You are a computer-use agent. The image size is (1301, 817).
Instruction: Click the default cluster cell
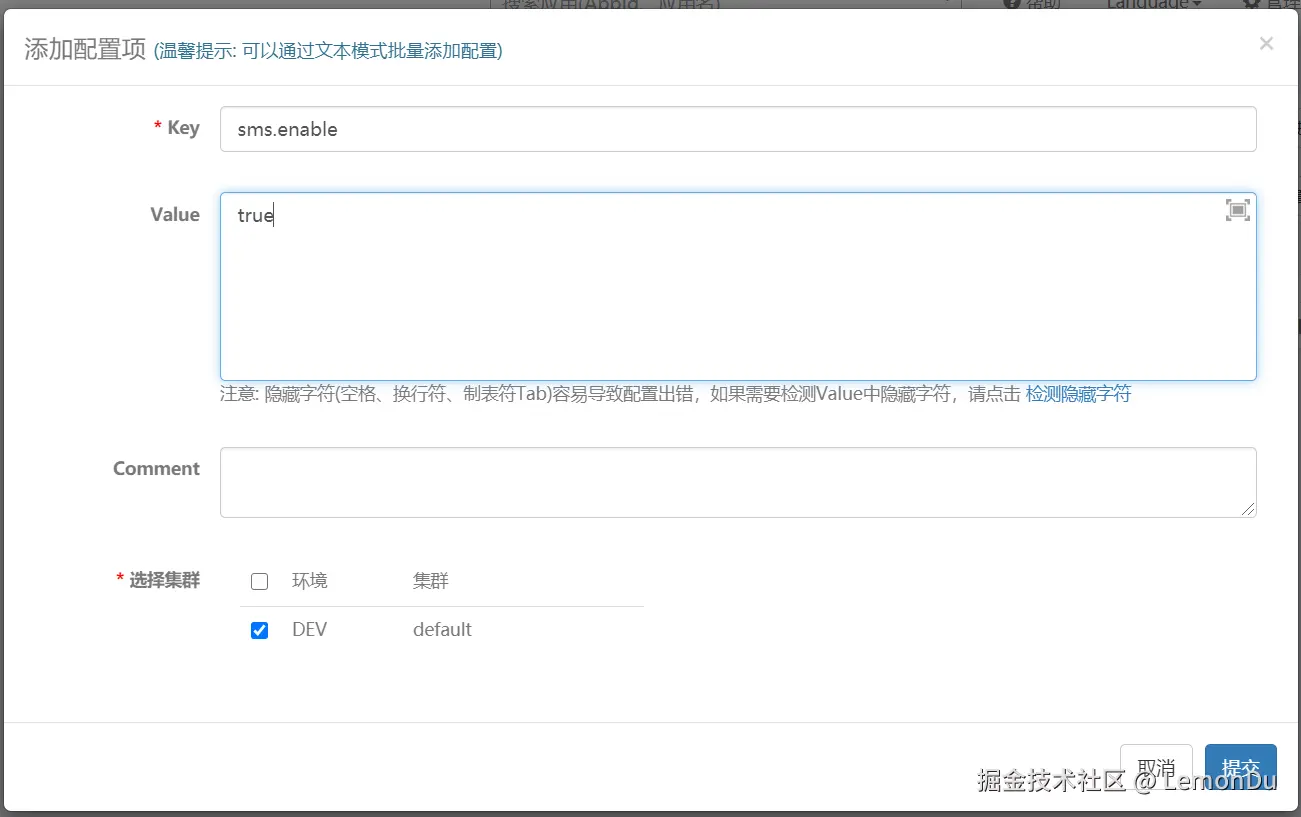442,630
